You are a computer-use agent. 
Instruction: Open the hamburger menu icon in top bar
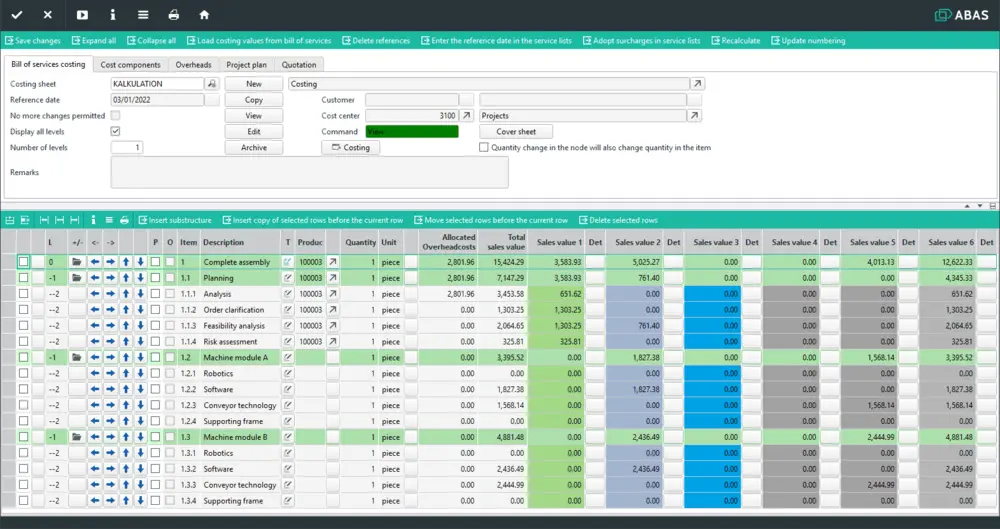pyautogui.click(x=143, y=15)
